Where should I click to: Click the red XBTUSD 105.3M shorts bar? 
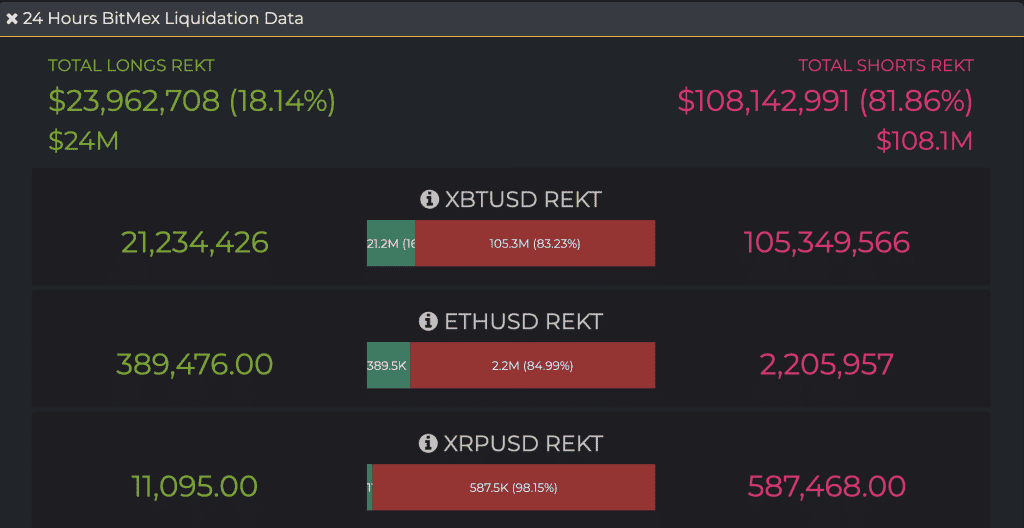click(x=535, y=243)
